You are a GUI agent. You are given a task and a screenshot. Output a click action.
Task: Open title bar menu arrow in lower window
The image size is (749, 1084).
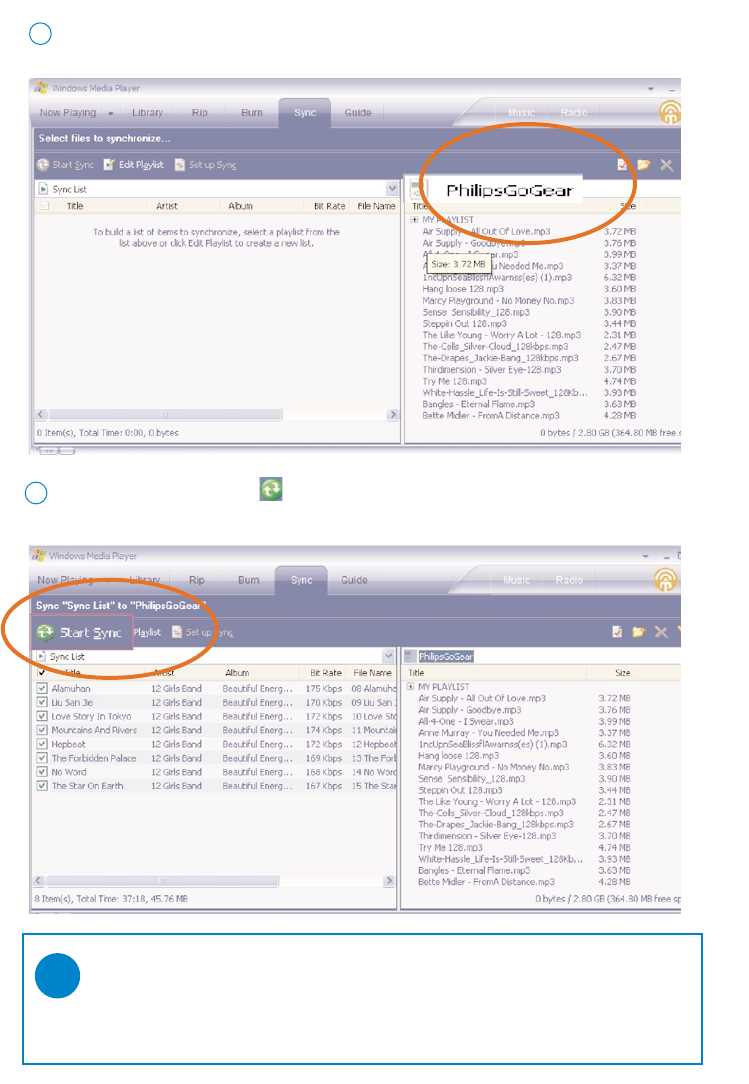pos(645,556)
